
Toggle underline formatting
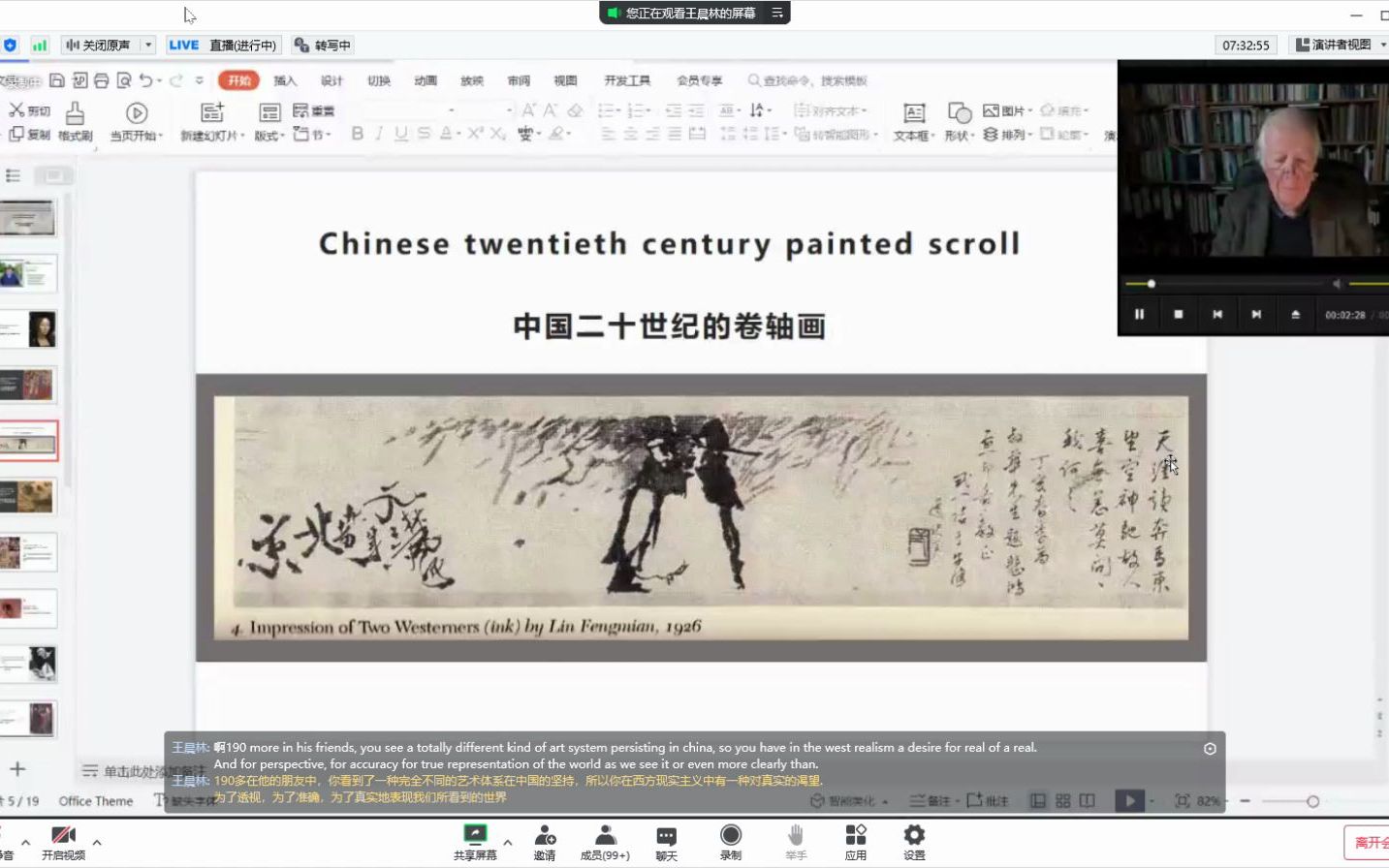click(x=400, y=134)
